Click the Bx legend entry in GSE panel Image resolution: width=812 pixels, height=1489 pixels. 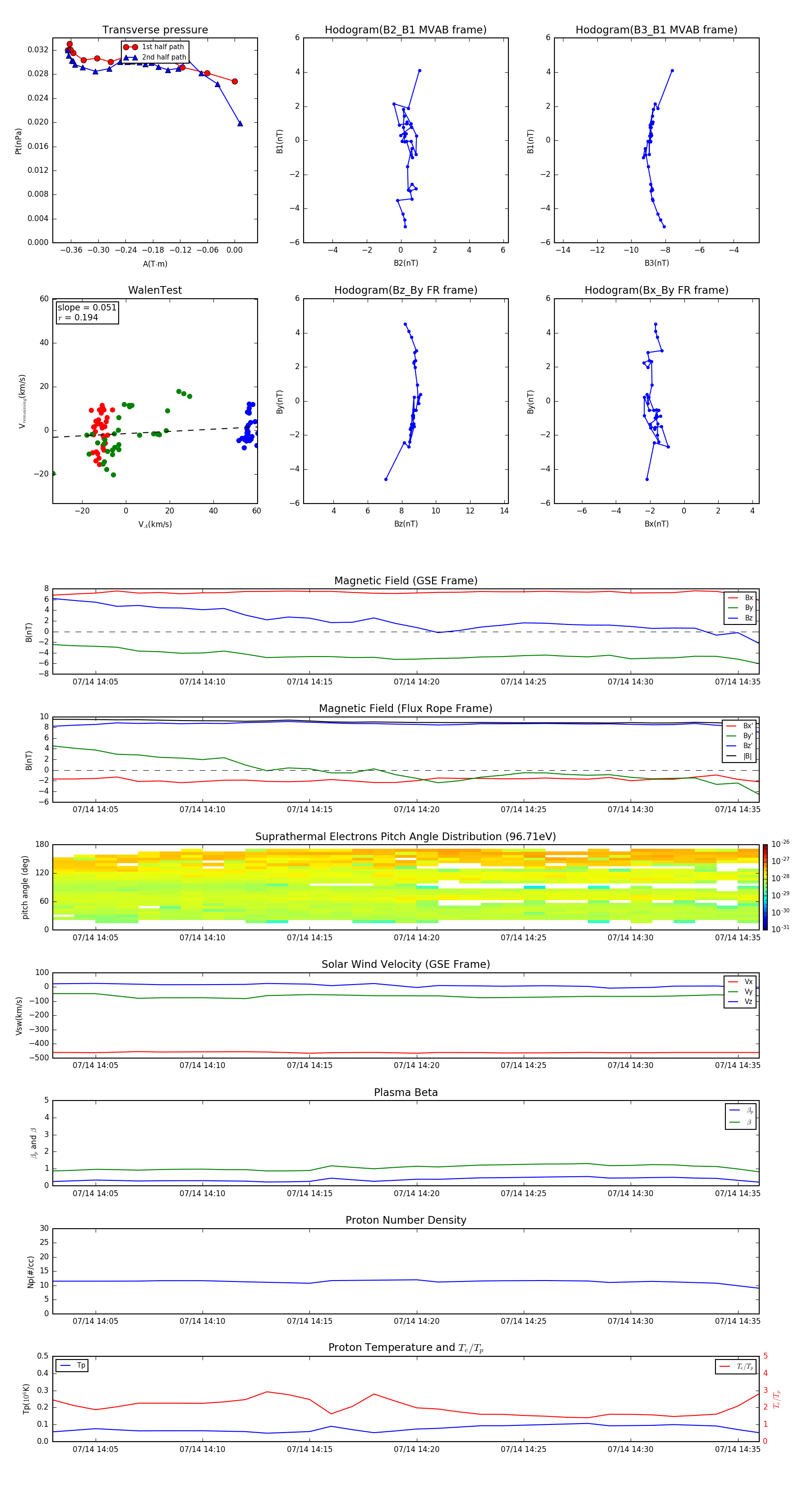[x=740, y=598]
